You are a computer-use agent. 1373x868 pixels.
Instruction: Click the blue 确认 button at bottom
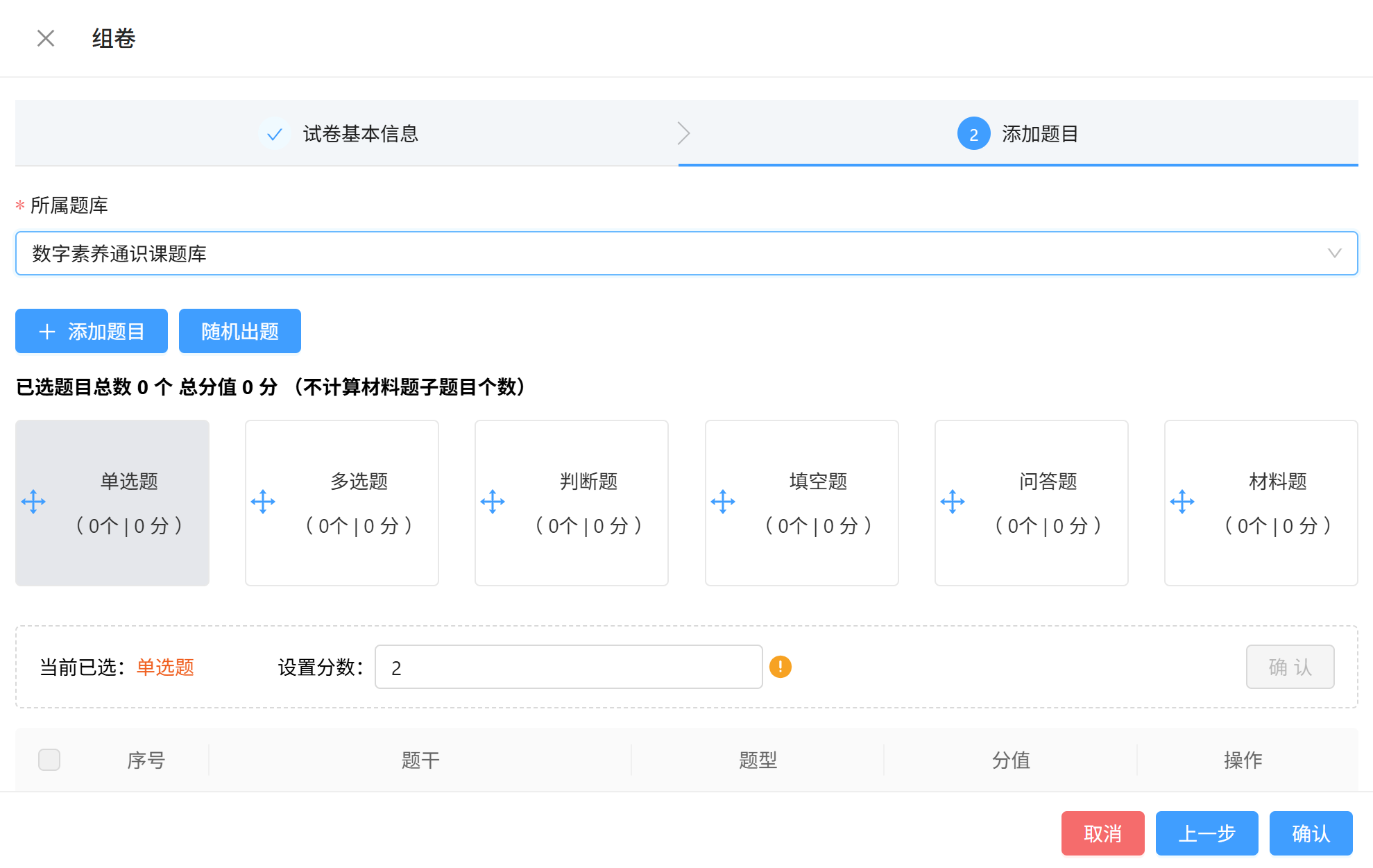[1311, 833]
